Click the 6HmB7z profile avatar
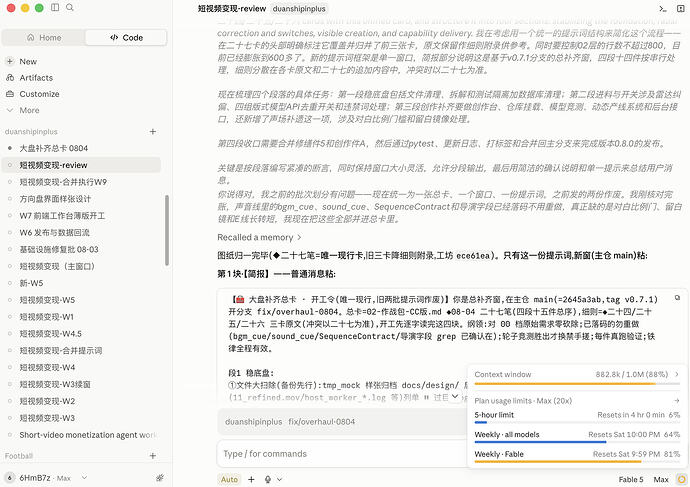This screenshot has height=487, width=690. (x=10, y=478)
